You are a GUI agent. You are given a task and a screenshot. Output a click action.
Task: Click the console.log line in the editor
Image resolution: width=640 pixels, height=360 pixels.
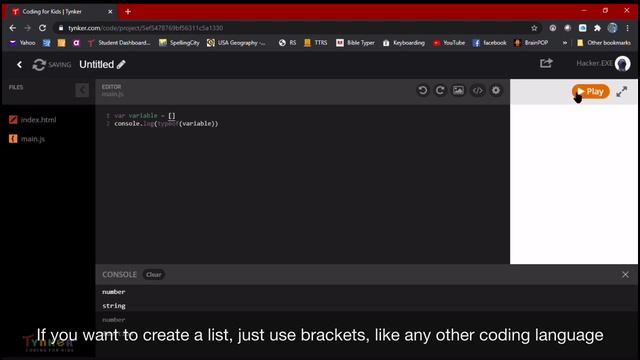pos(166,124)
